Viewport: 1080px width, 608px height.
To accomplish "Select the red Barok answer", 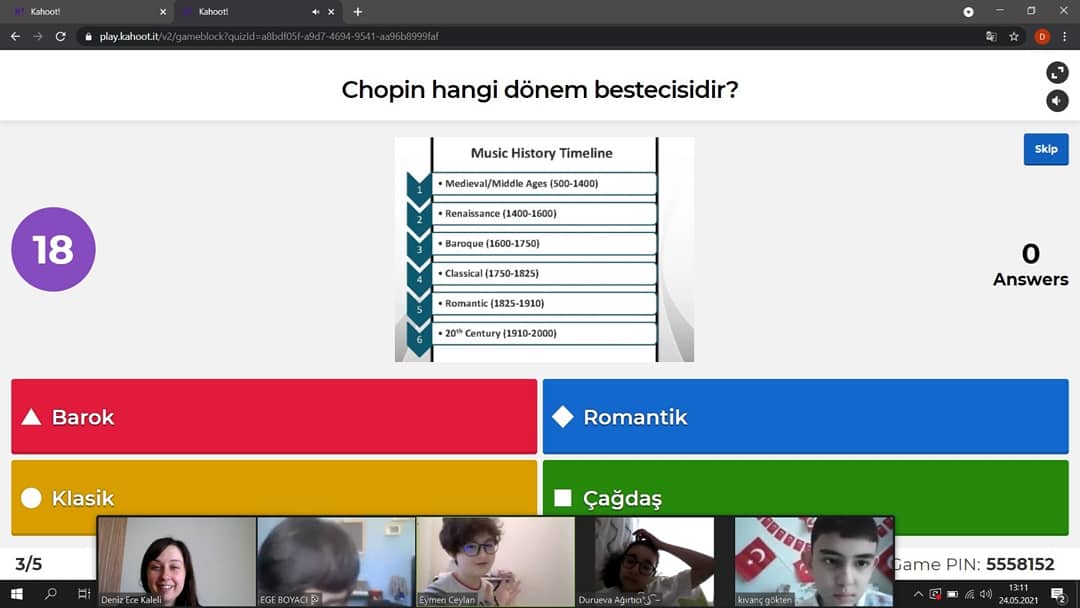I will 274,417.
